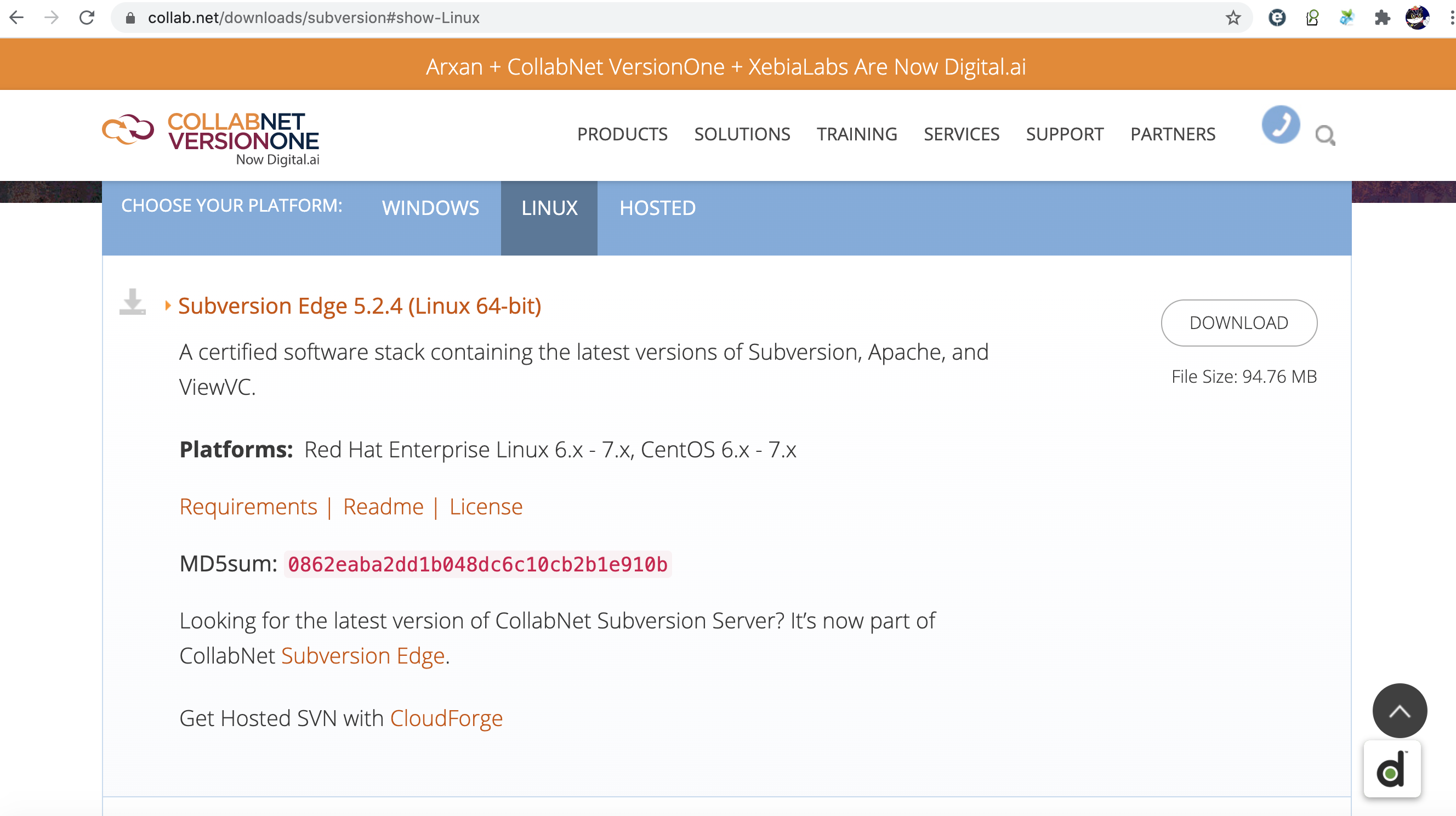This screenshot has width=1456, height=816.
Task: Open the browser extensions puzzle icon
Action: pos(1381,18)
